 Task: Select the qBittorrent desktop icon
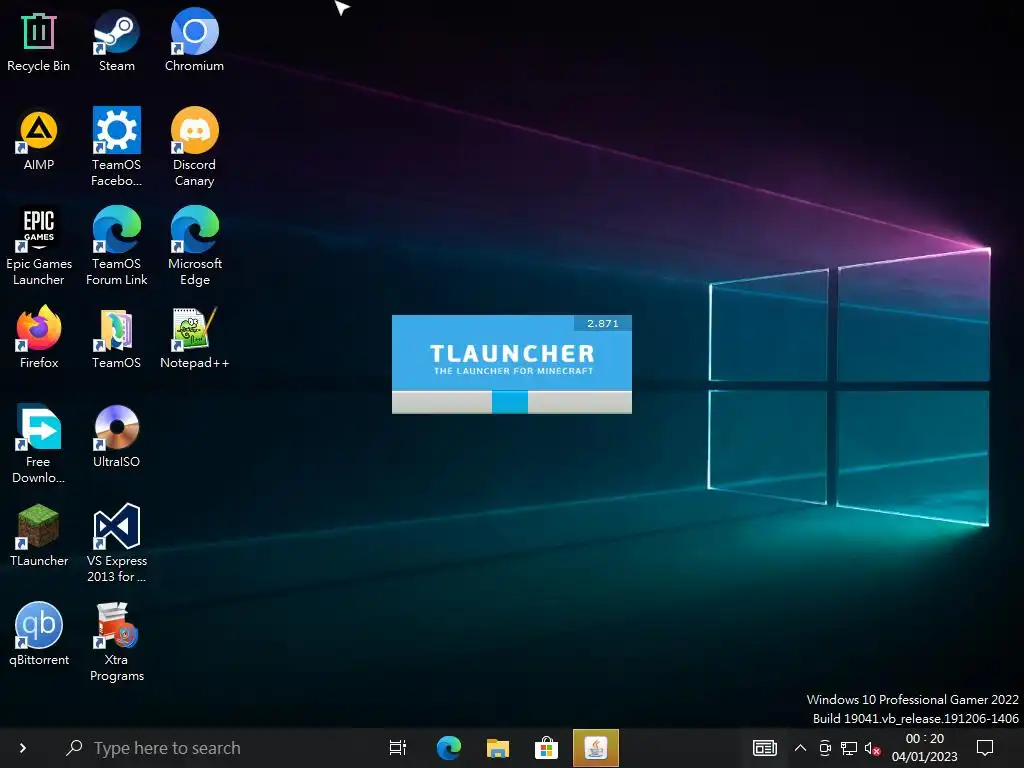point(39,635)
